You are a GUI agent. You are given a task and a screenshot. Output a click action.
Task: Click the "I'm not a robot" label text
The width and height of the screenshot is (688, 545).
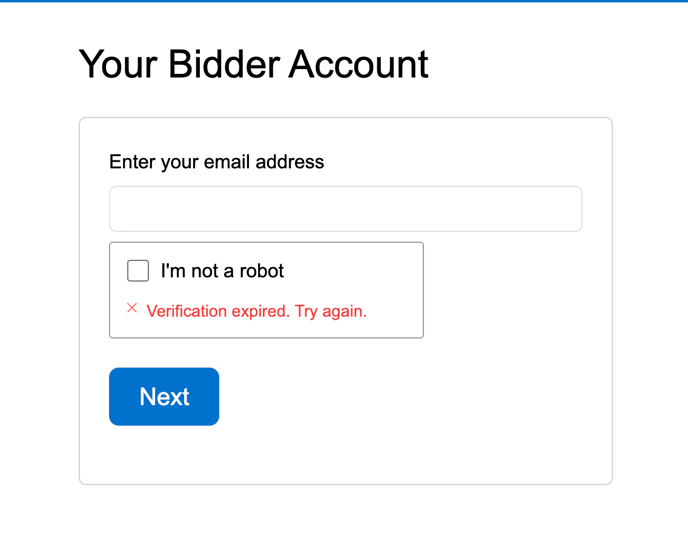[x=222, y=271]
